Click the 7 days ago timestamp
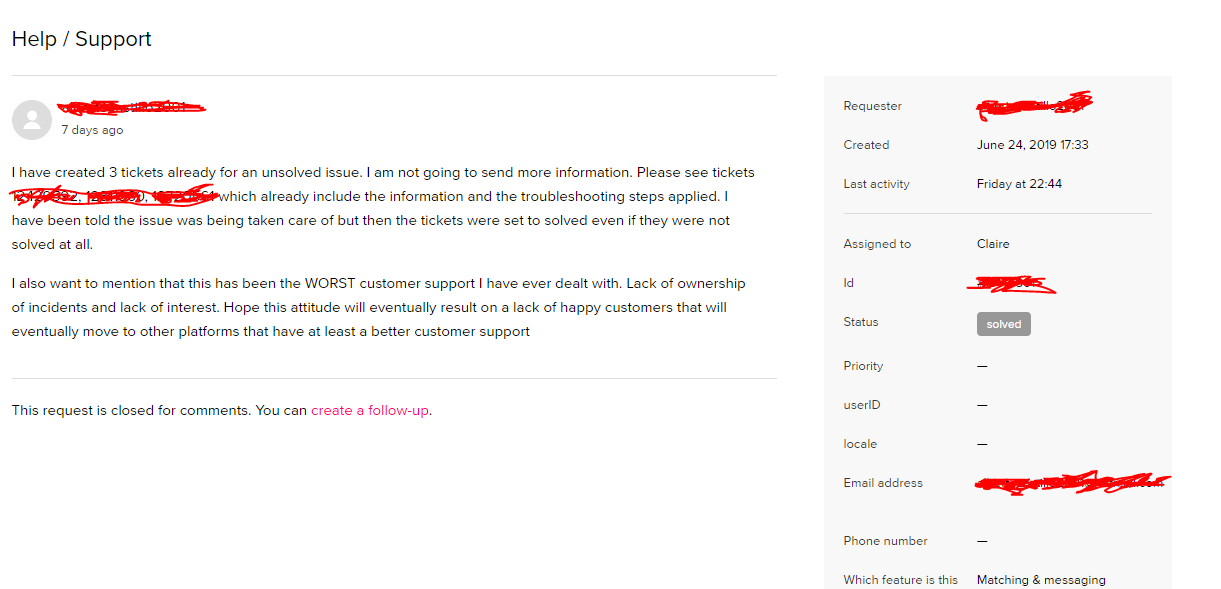1221x589 pixels. coord(92,130)
